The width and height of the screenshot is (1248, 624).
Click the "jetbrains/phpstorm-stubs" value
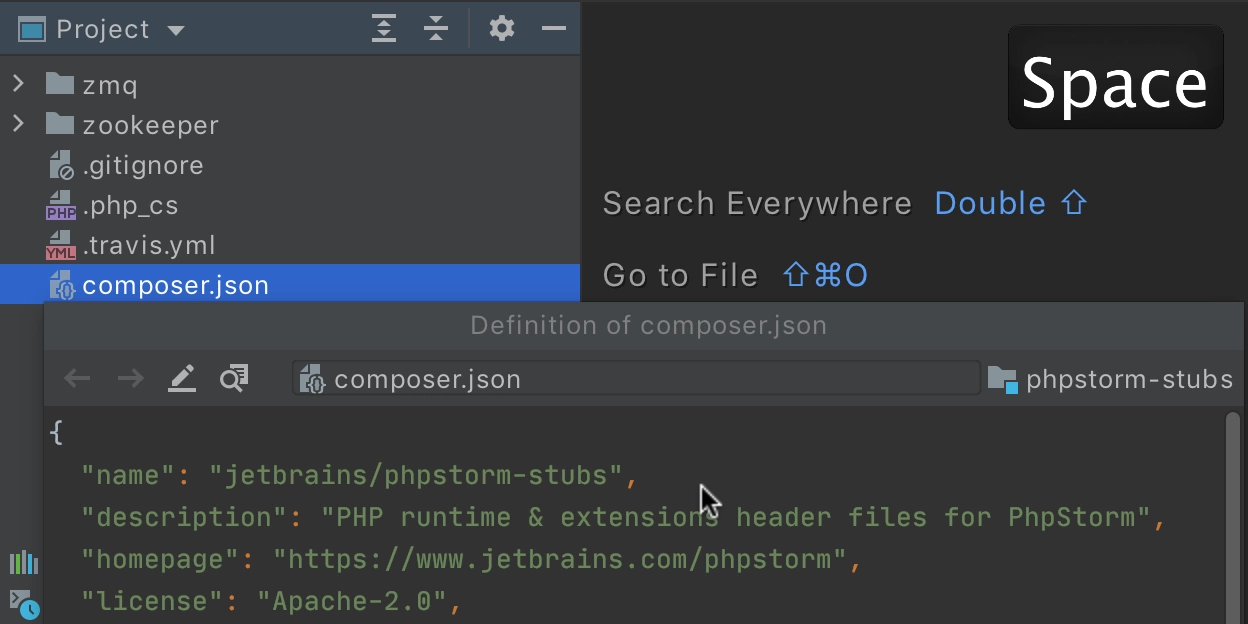coord(416,475)
